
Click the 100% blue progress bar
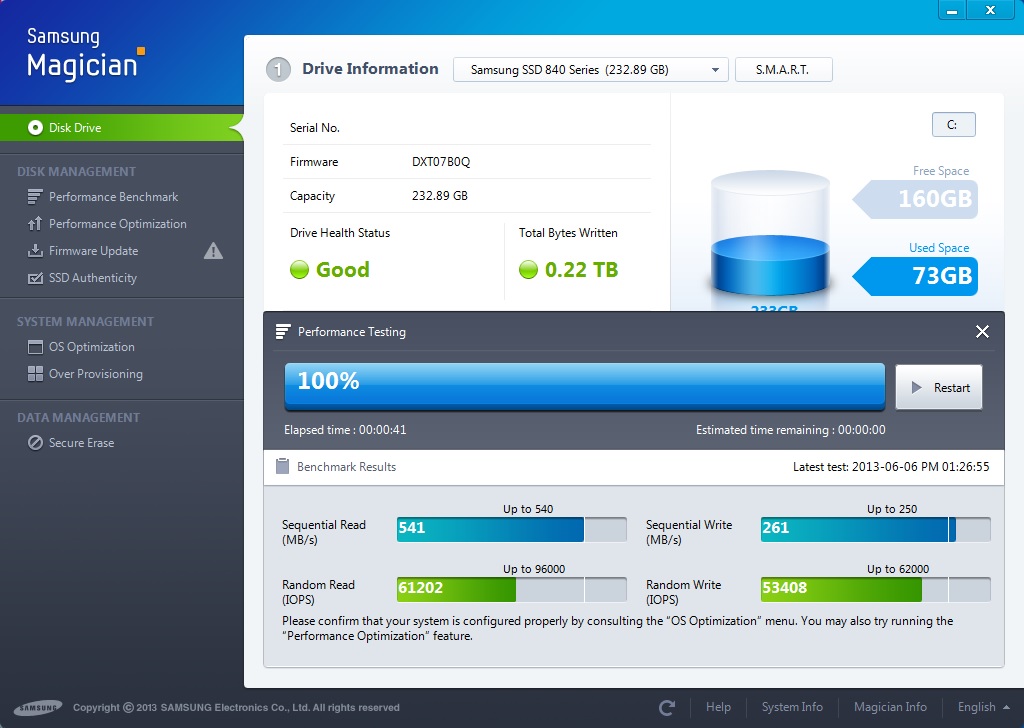click(584, 385)
